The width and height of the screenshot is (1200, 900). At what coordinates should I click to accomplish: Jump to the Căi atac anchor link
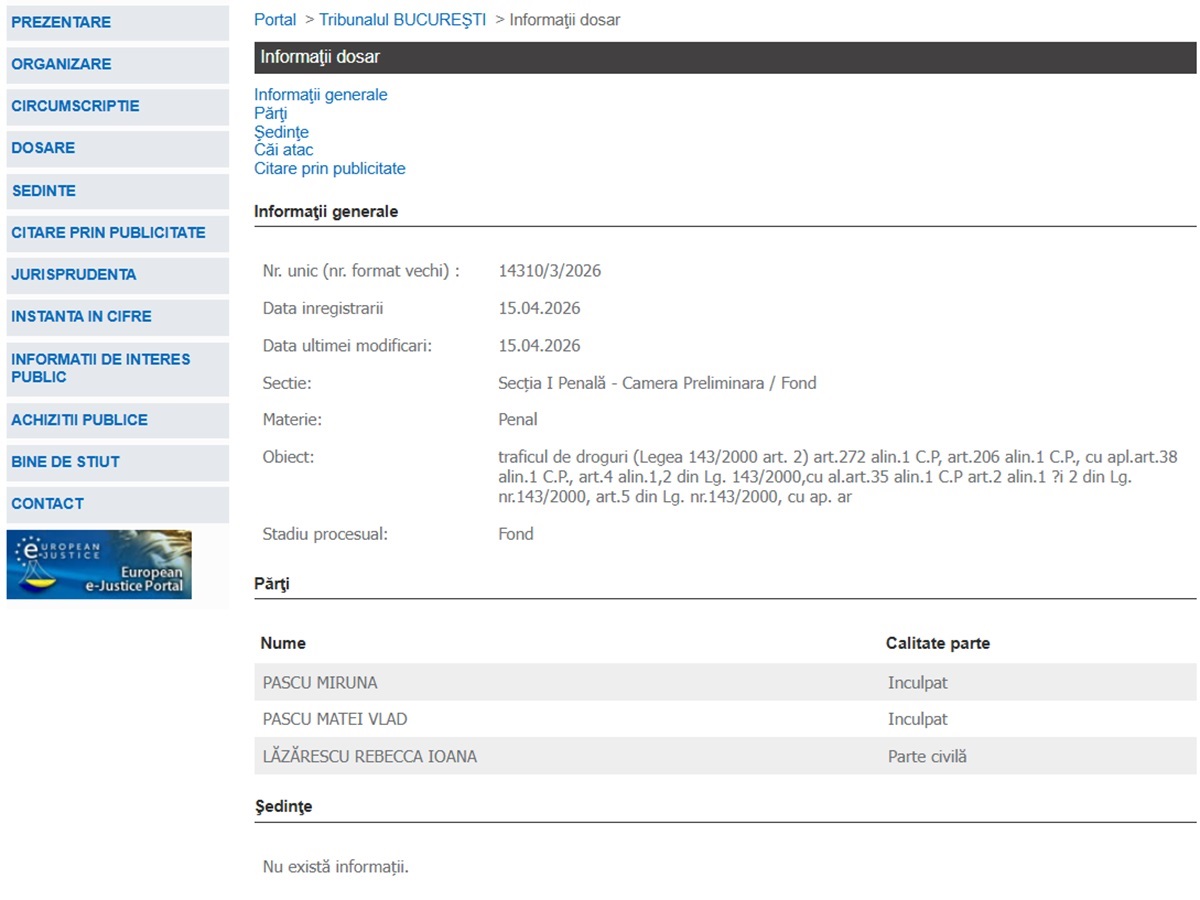(284, 150)
